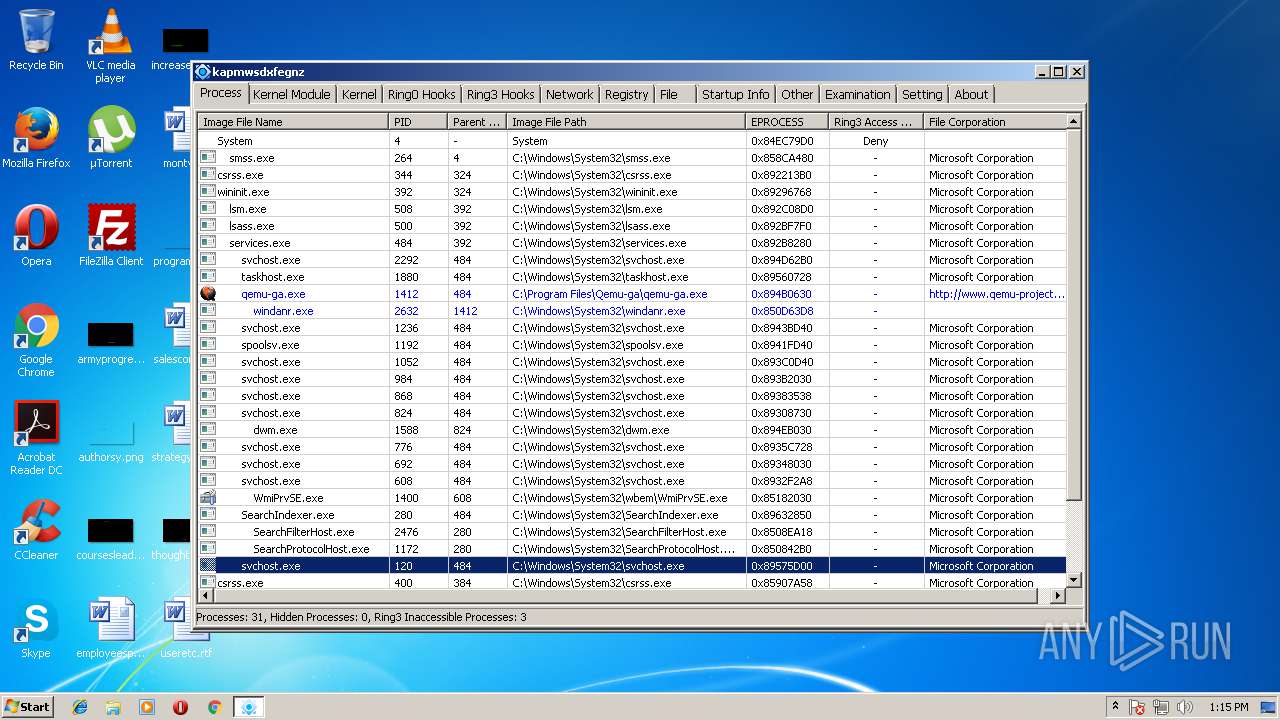Open Internet Explorer in the taskbar
Viewport: 1280px width, 720px height.
tap(80, 706)
